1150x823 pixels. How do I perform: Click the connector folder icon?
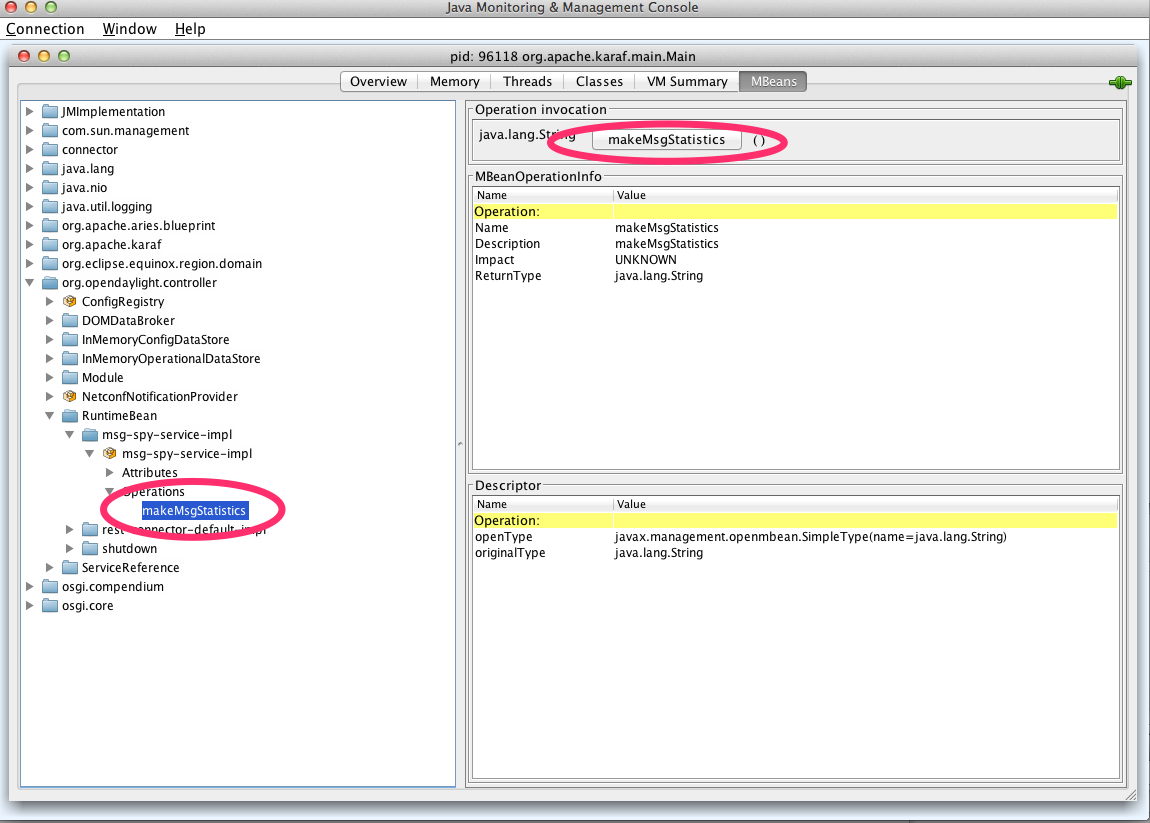50,150
